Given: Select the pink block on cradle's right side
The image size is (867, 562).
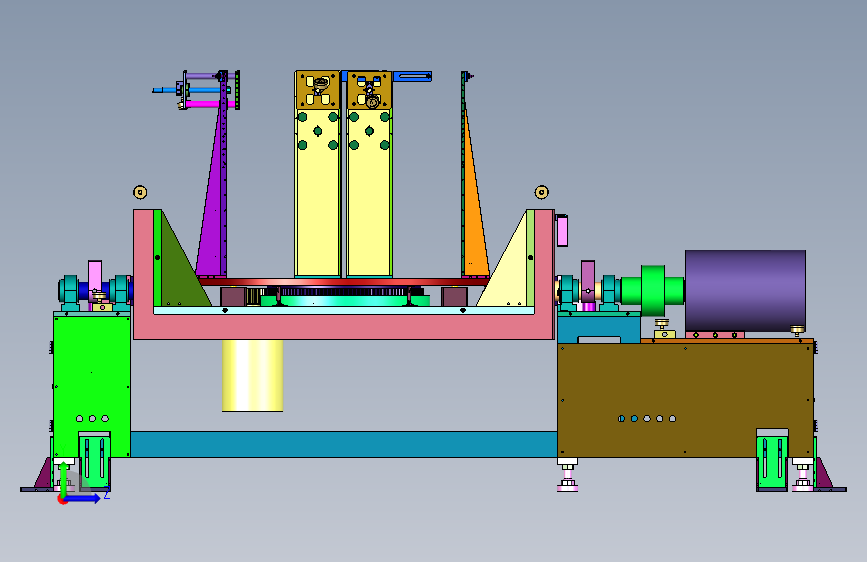Looking at the screenshot, I should coord(562,230).
